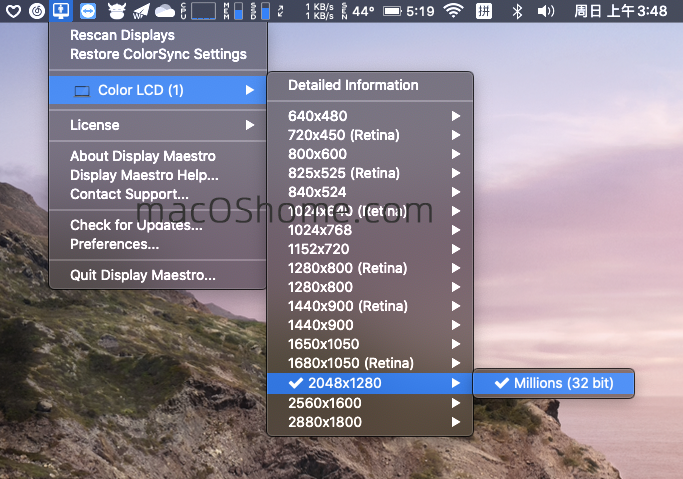Click the heart icon in menu bar
Screen dimensions: 683x479
[x=13, y=11]
